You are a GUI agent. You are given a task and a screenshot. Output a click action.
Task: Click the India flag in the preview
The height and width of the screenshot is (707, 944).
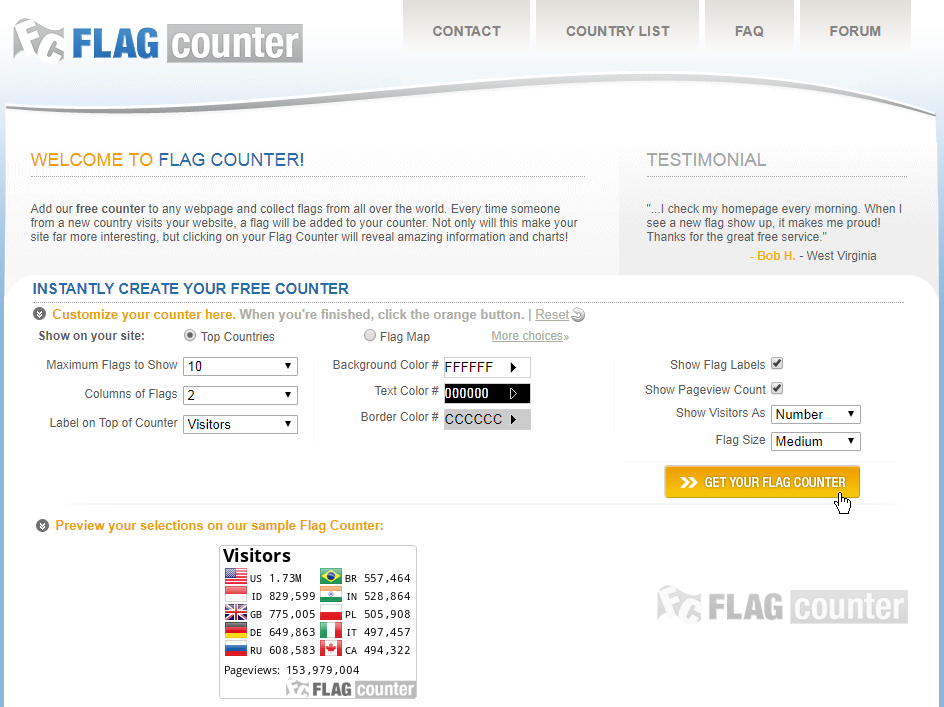(x=331, y=594)
